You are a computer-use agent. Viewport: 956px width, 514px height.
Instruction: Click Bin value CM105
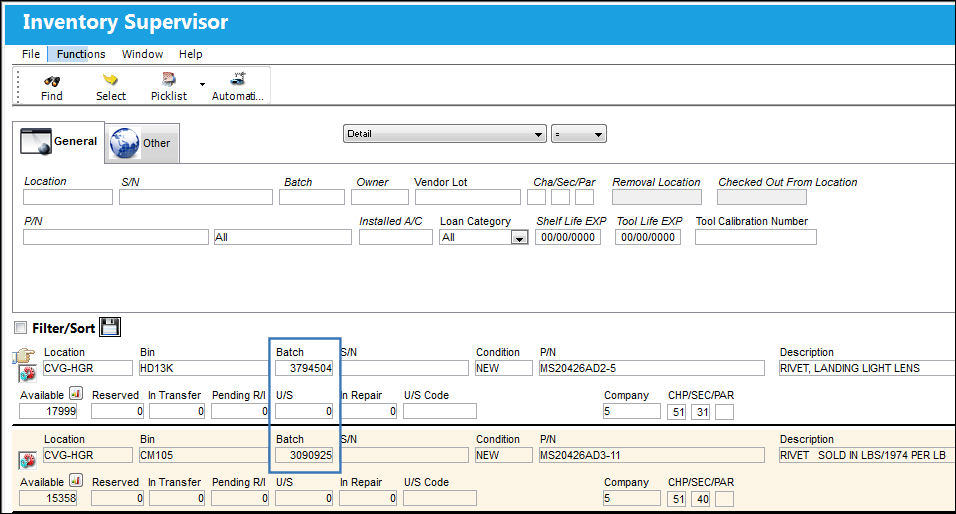[203, 455]
